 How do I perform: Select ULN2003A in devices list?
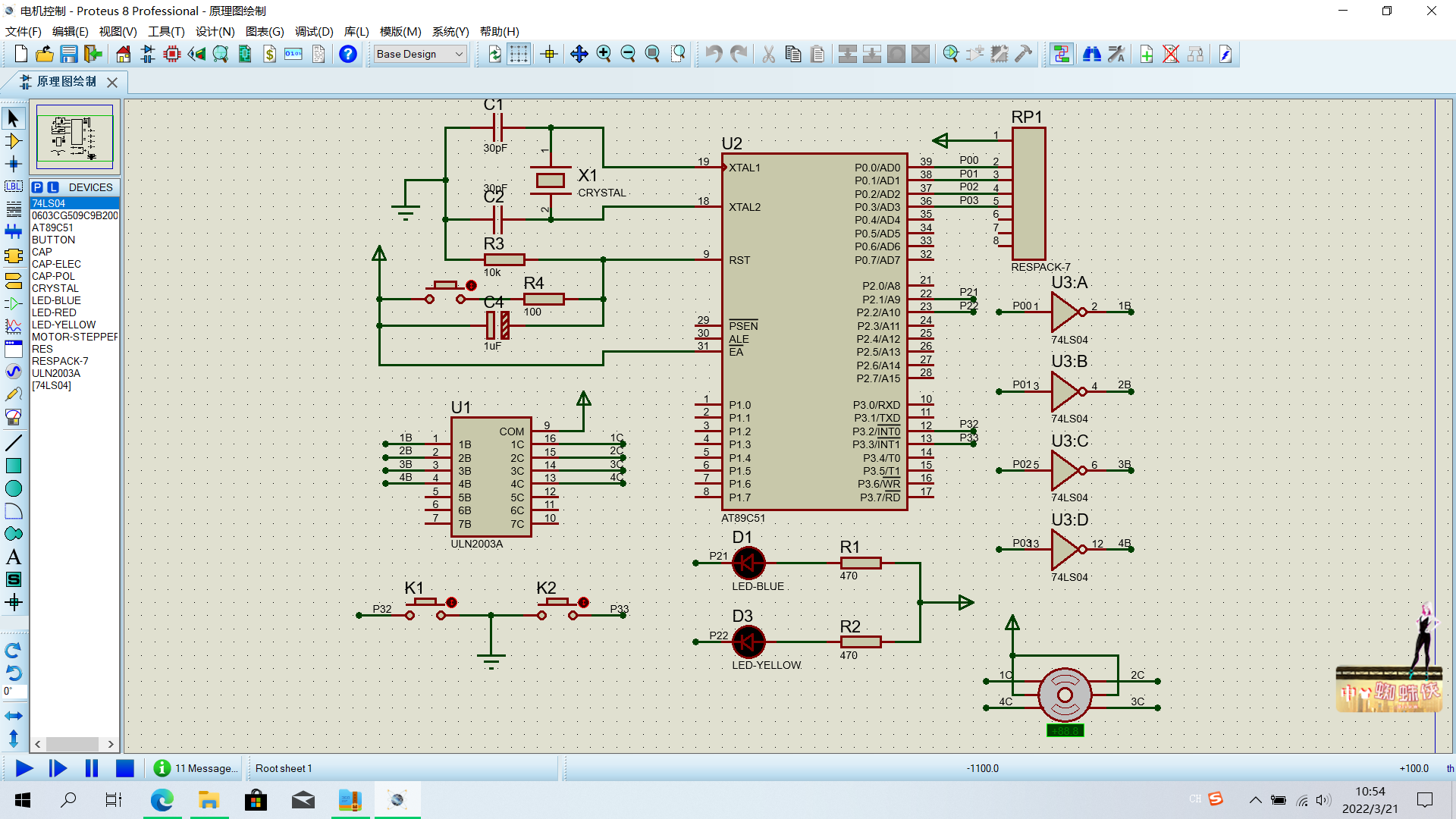click(x=74, y=373)
